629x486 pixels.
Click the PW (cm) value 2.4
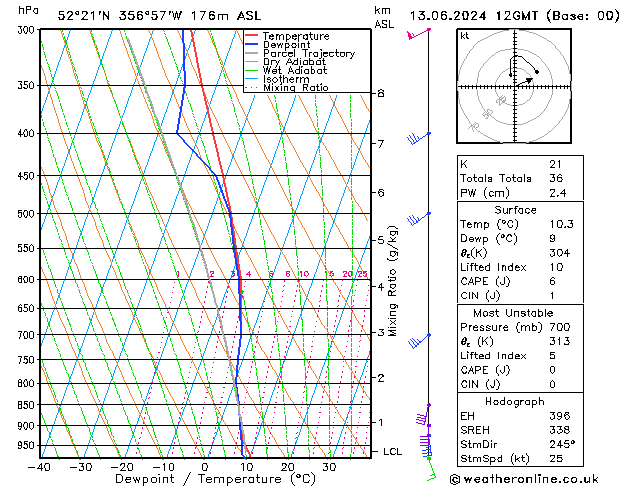pos(558,193)
